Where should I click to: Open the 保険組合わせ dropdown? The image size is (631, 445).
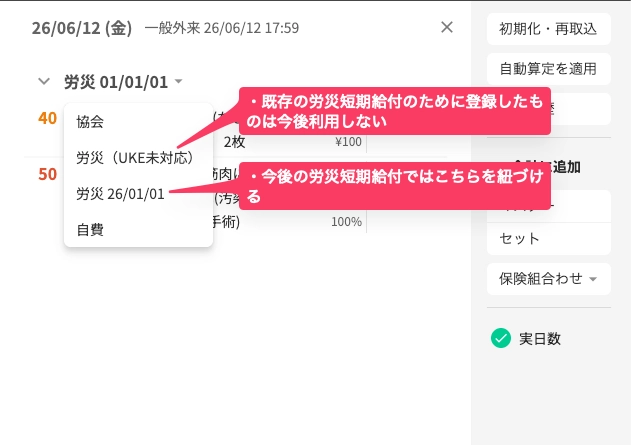[549, 279]
